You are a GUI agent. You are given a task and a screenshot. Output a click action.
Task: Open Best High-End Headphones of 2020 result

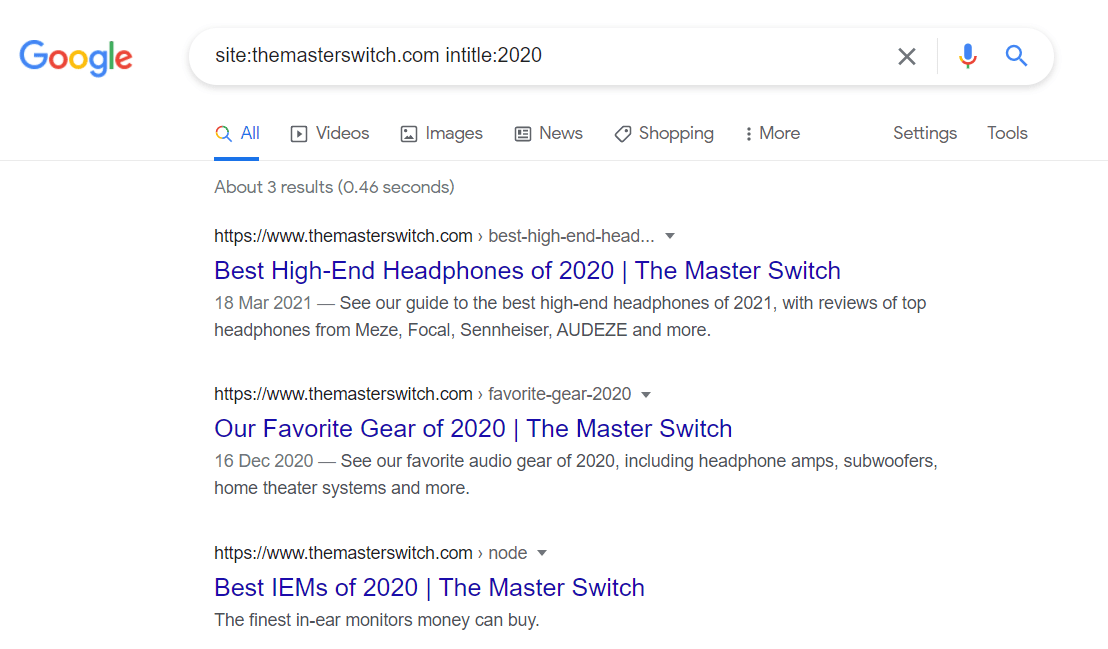pos(527,270)
